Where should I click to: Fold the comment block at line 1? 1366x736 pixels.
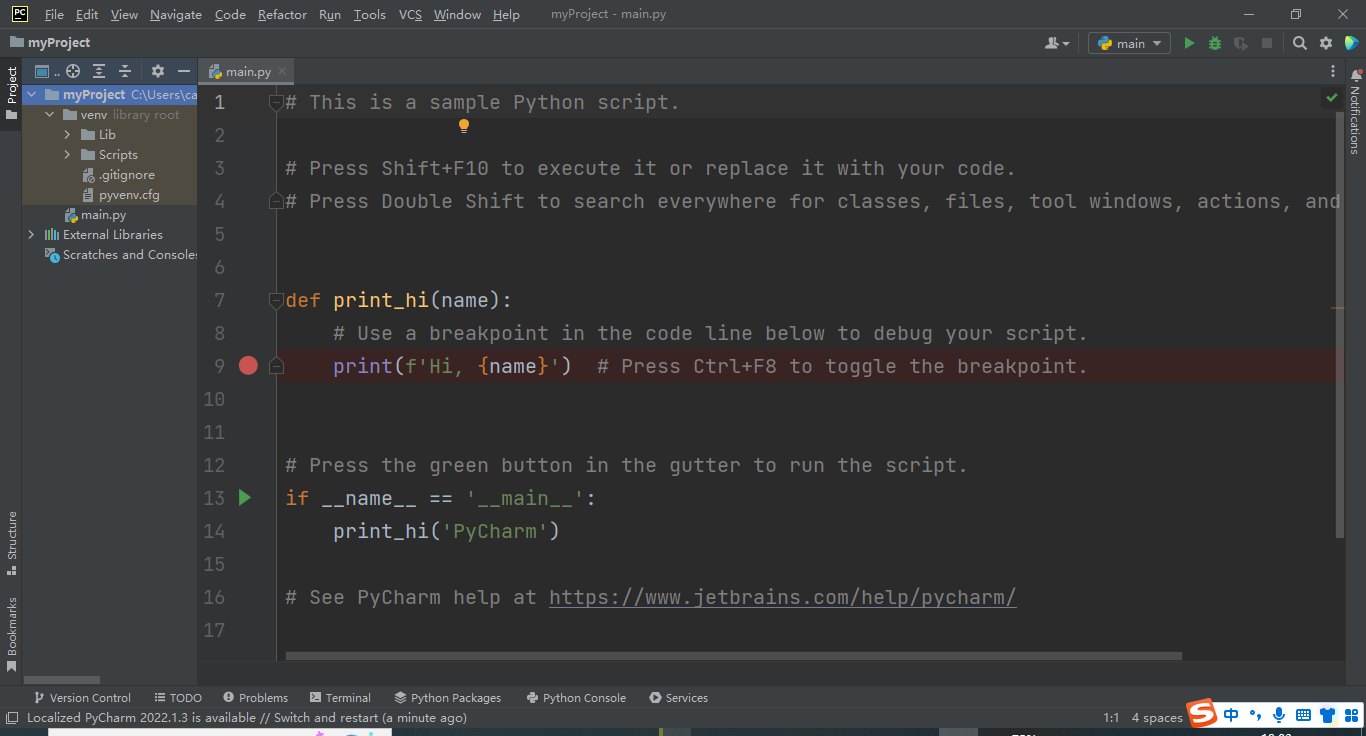coord(276,102)
